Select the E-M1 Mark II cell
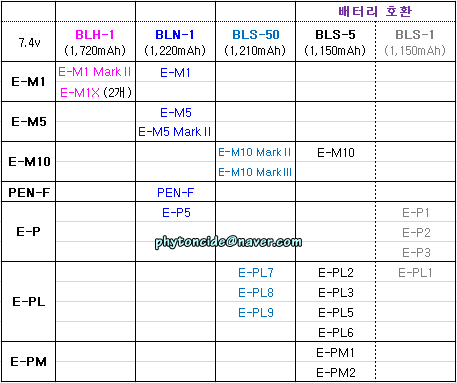 pyautogui.click(x=95, y=72)
